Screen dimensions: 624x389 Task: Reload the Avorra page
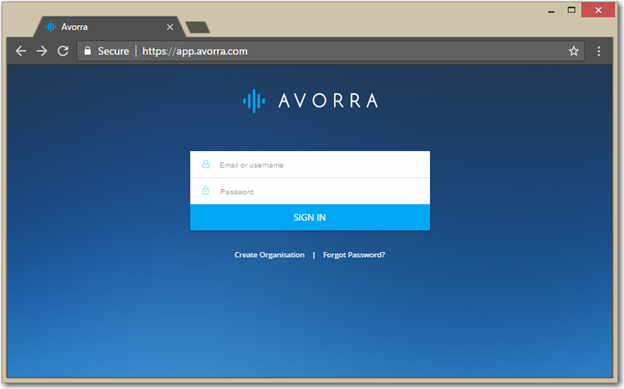pyautogui.click(x=63, y=51)
